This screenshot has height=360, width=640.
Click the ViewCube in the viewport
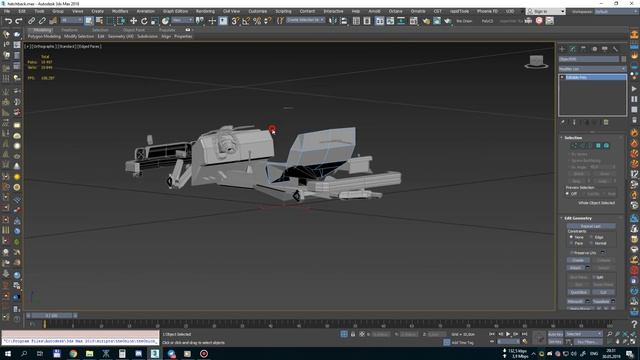click(536, 62)
